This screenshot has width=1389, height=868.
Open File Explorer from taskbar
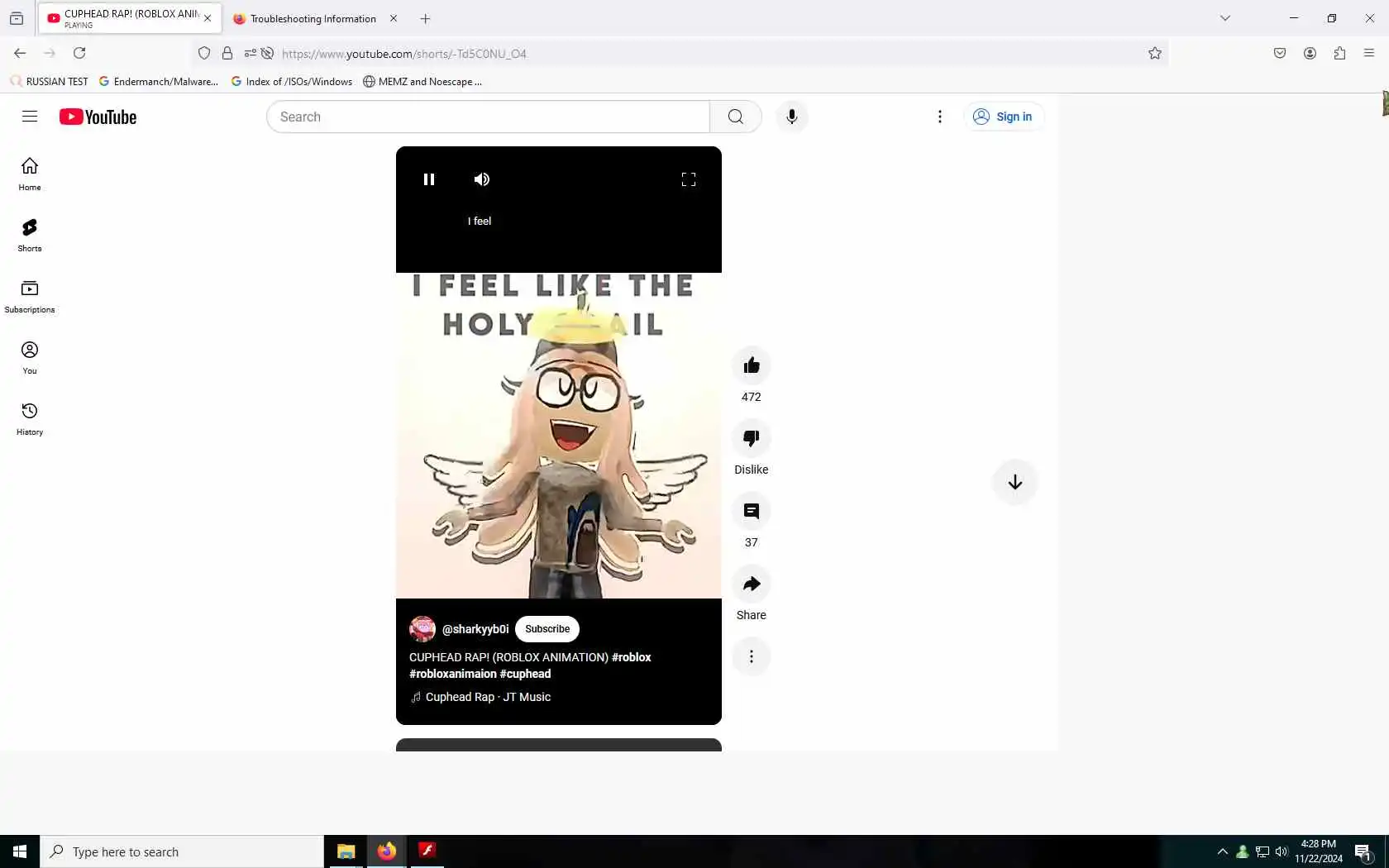pos(346,851)
